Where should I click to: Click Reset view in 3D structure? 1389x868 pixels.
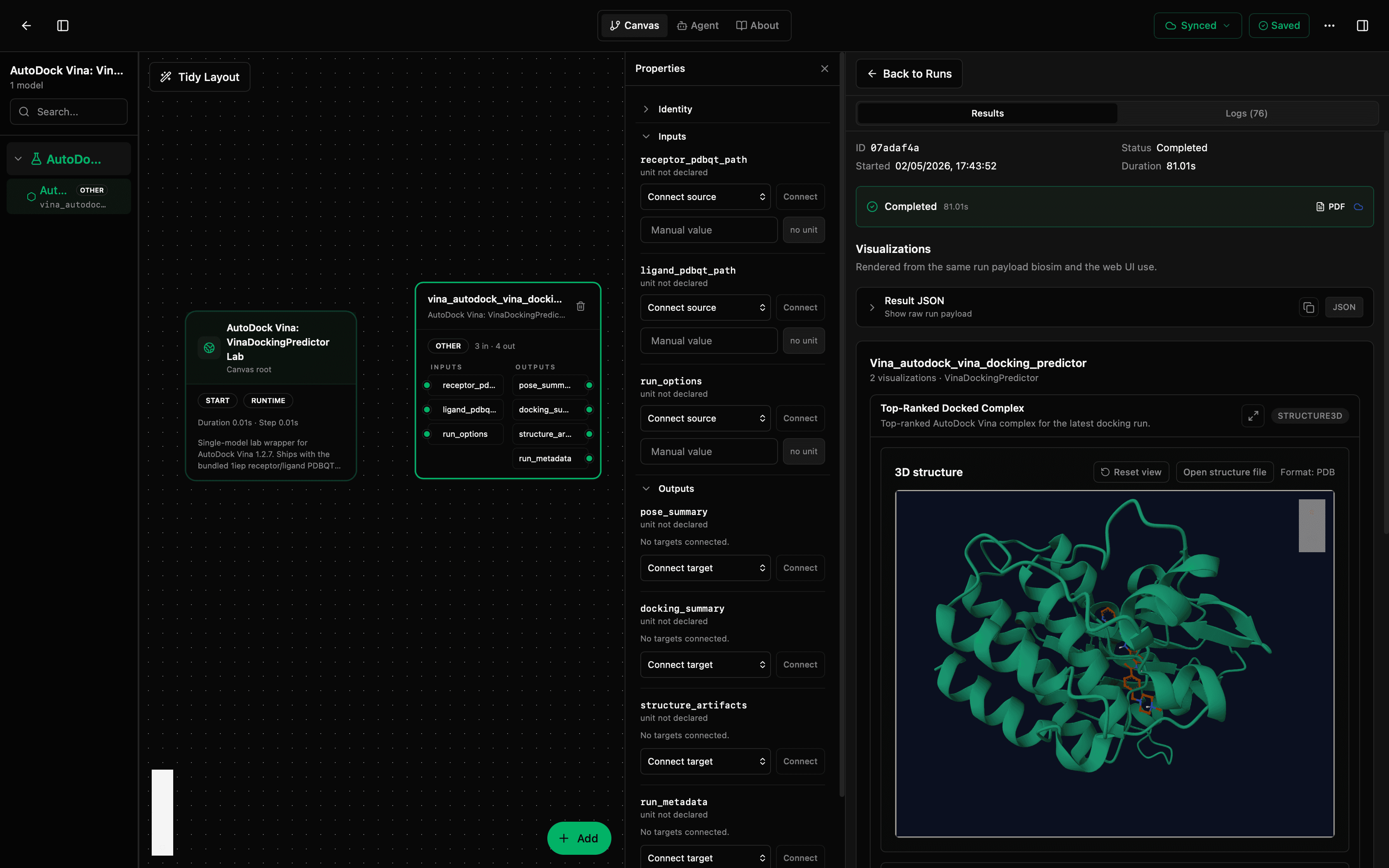coord(1131,472)
